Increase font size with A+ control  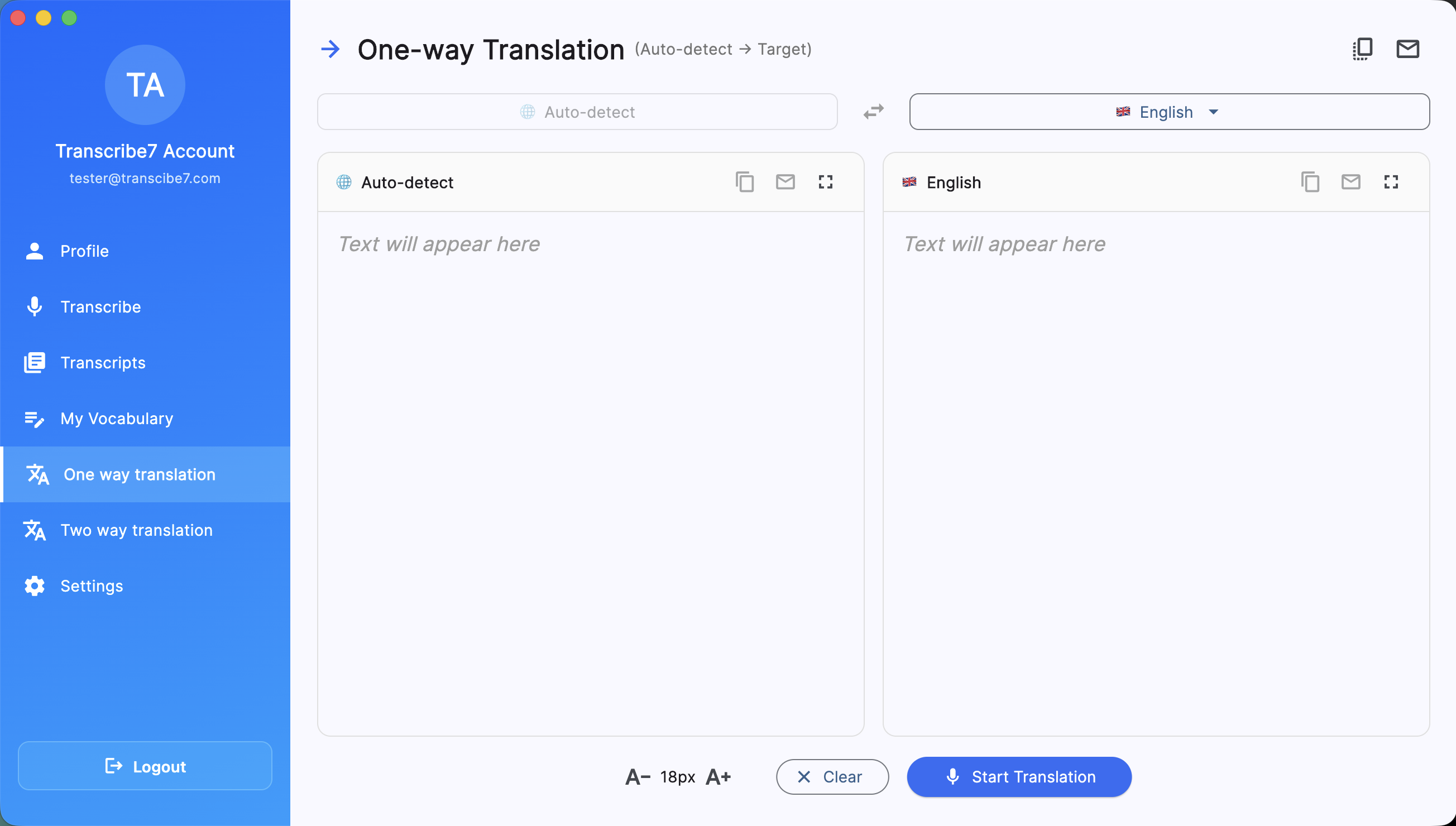click(x=717, y=776)
